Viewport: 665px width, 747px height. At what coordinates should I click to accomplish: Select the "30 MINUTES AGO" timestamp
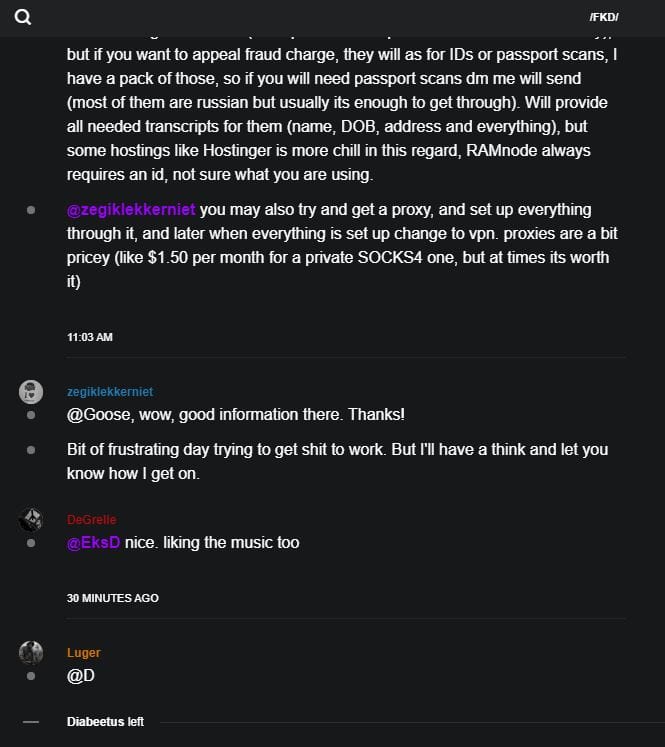(113, 598)
